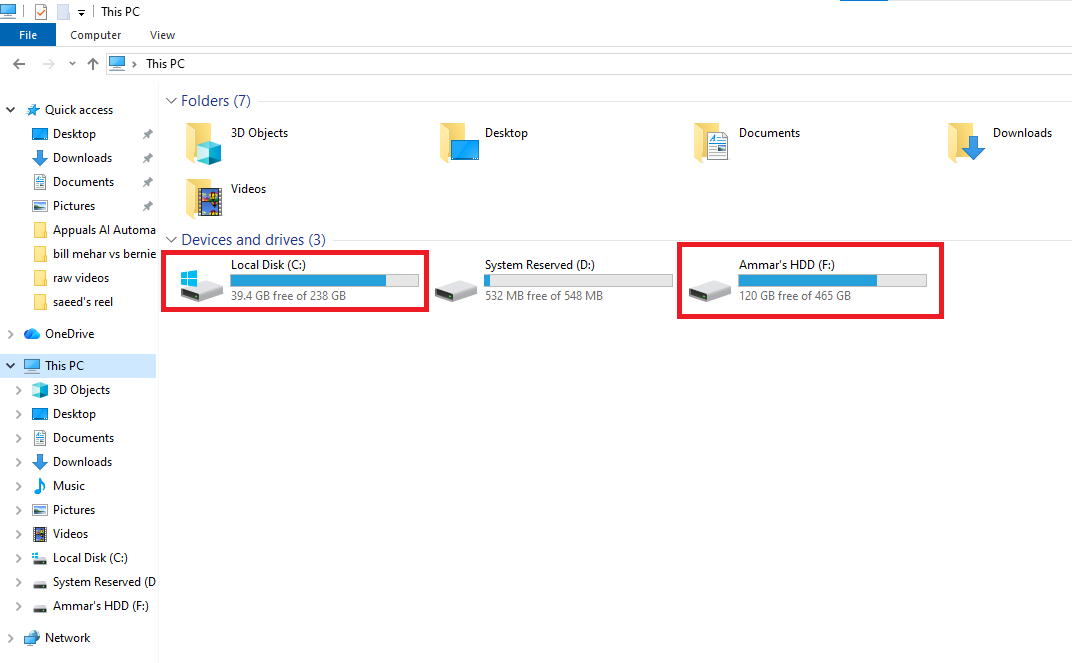Viewport: 1072px width, 663px height.
Task: Expand the Network tree node
Action: [10, 638]
